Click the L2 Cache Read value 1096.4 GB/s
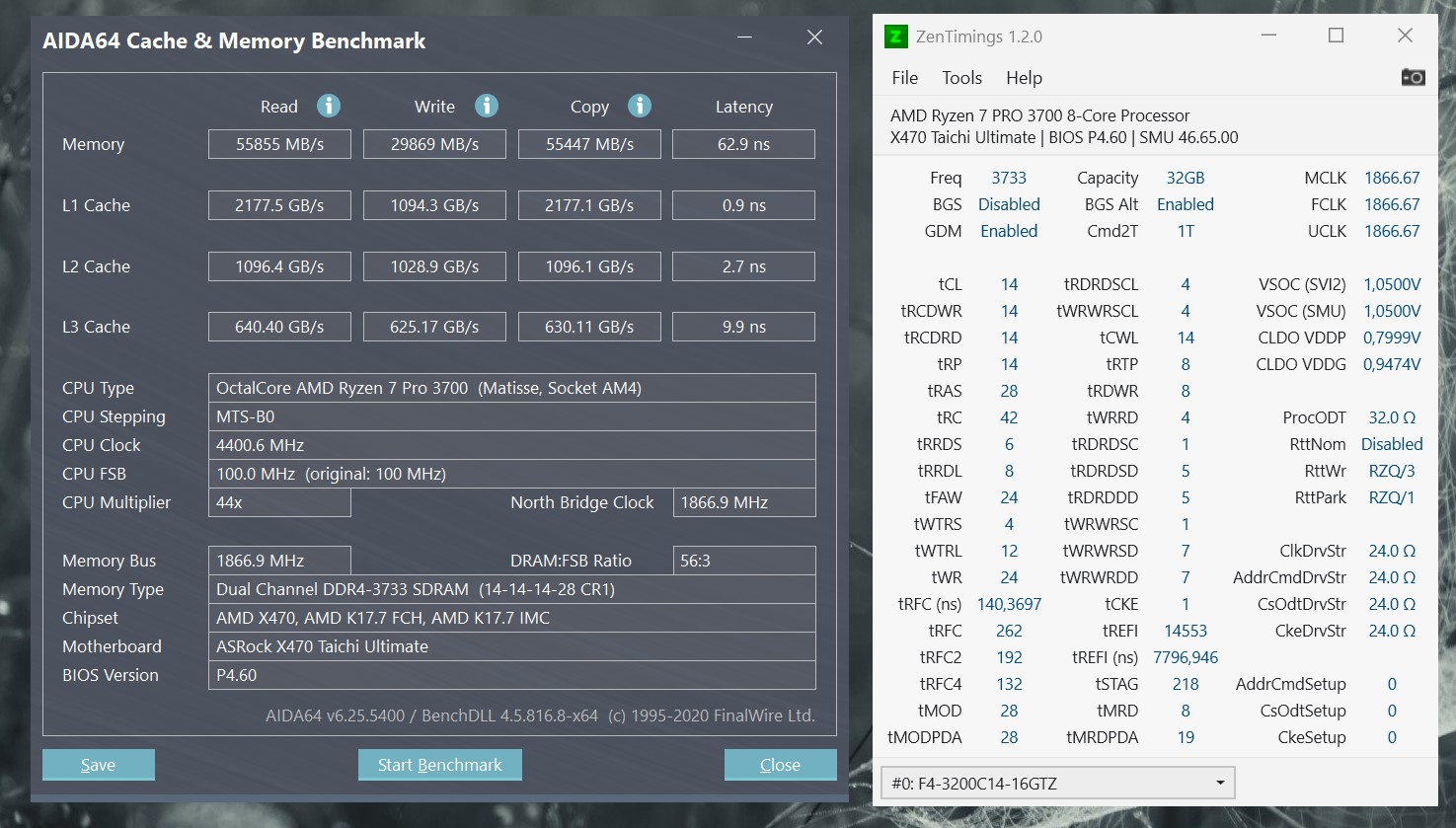Viewport: 1456px width, 828px height. [279, 266]
